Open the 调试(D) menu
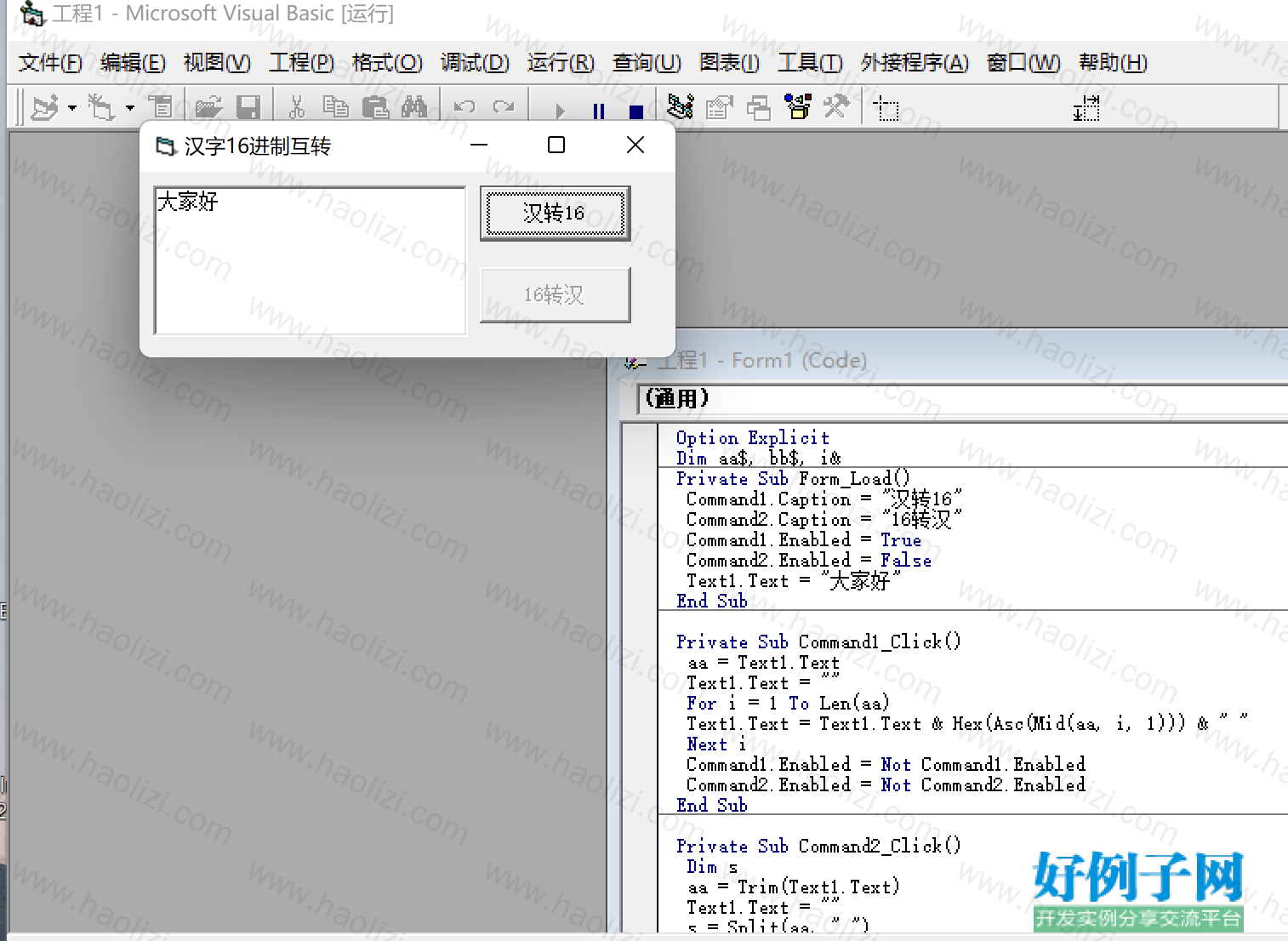Image resolution: width=1288 pixels, height=941 pixels. pos(475,63)
